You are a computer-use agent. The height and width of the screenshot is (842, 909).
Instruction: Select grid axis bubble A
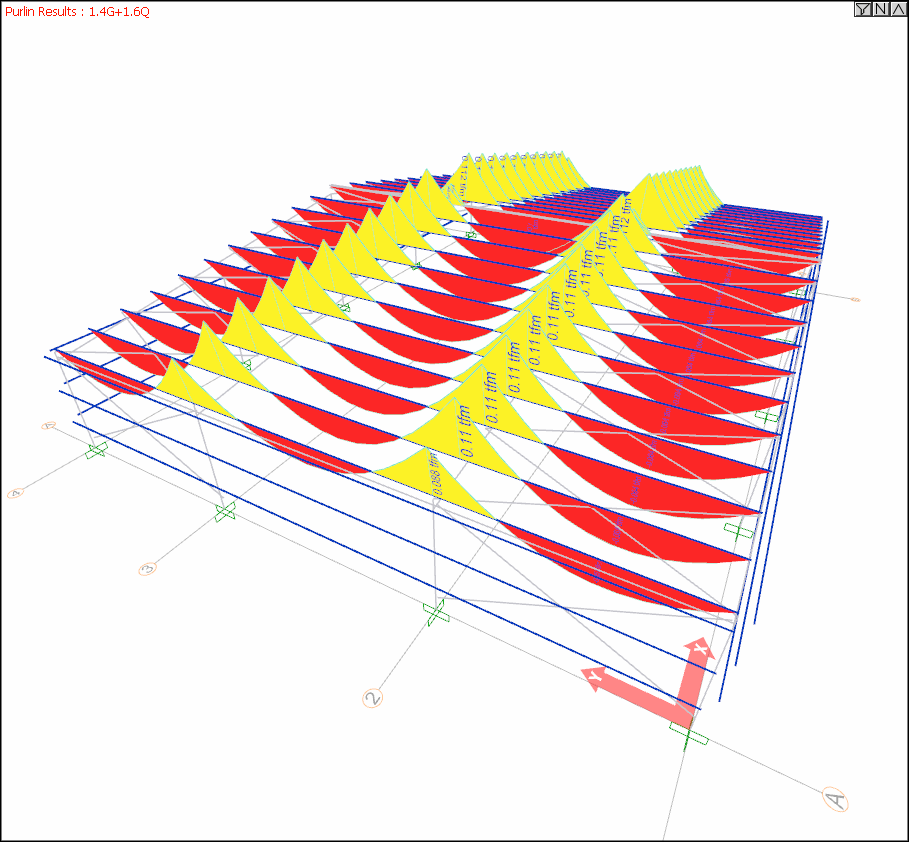(835, 798)
